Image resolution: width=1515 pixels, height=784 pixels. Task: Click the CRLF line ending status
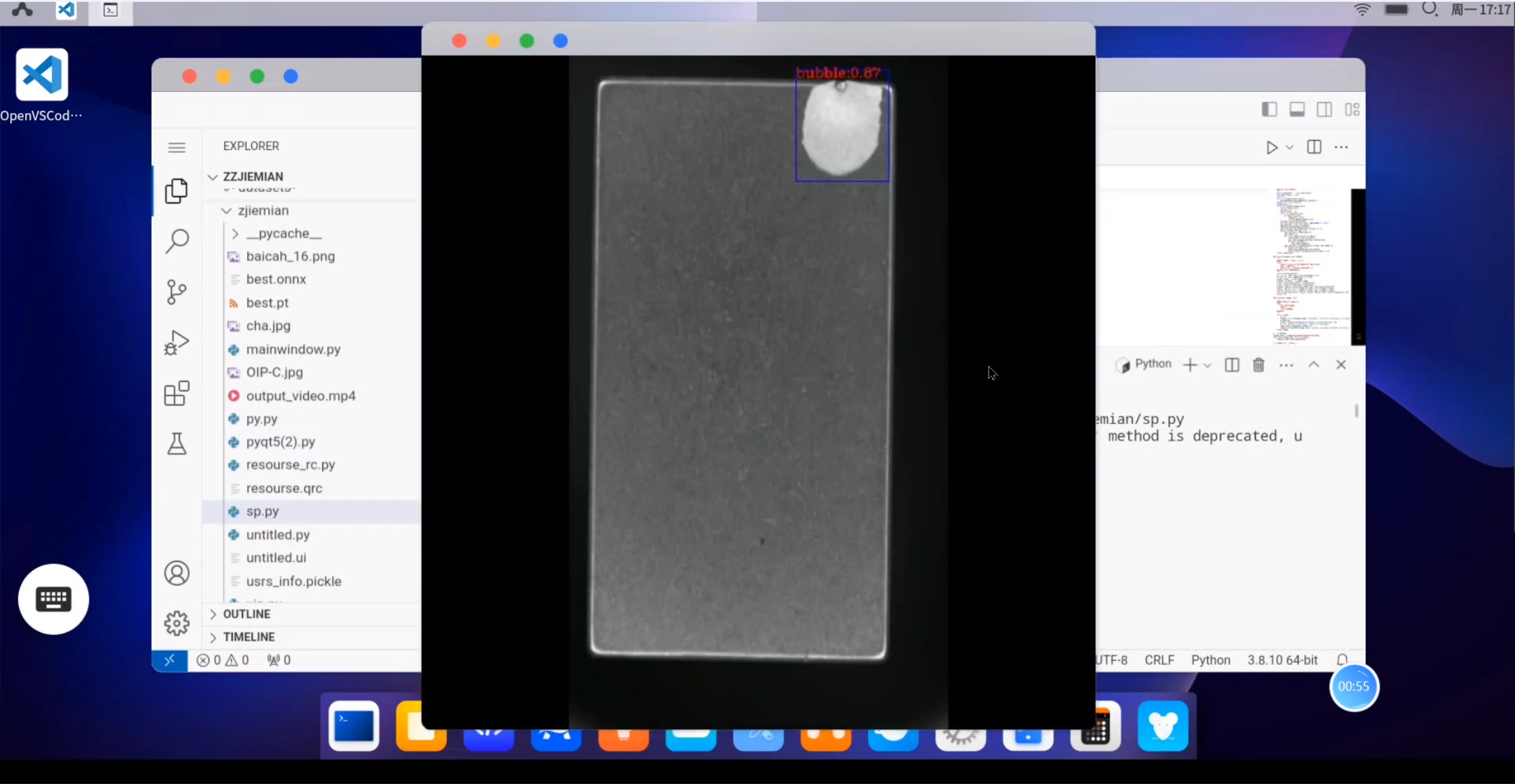point(1159,660)
